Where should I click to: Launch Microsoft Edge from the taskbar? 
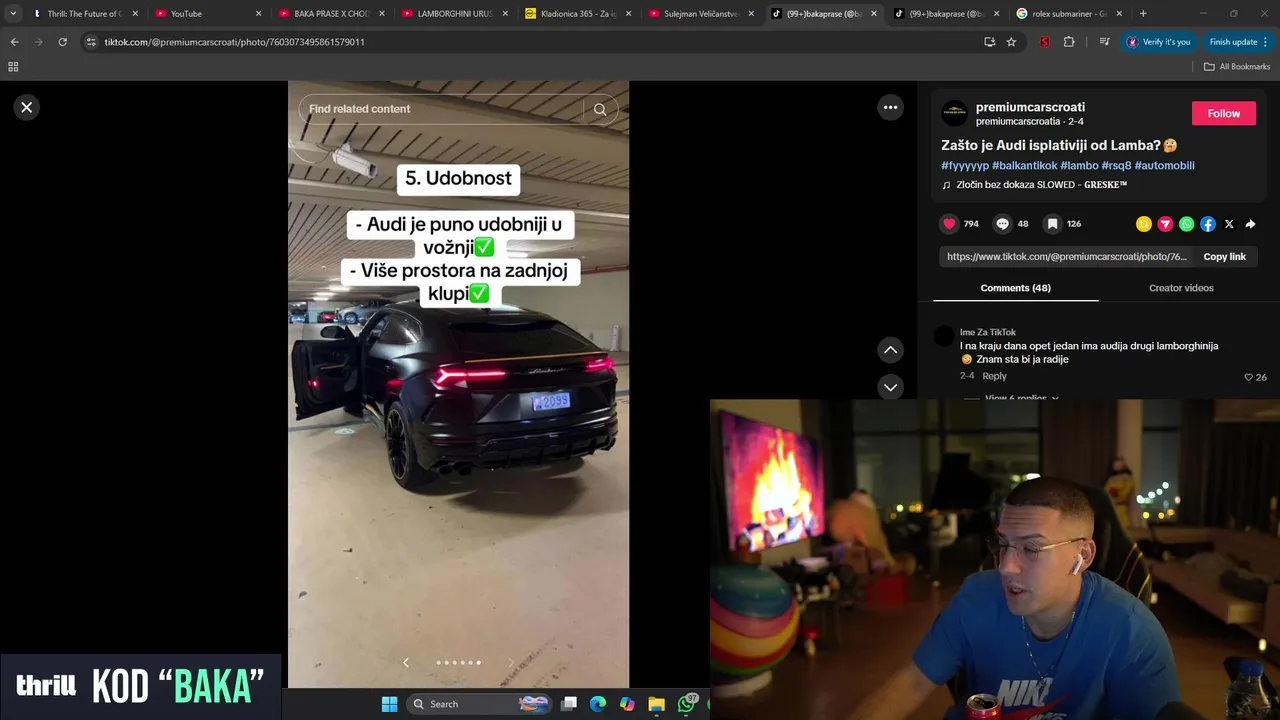click(598, 704)
